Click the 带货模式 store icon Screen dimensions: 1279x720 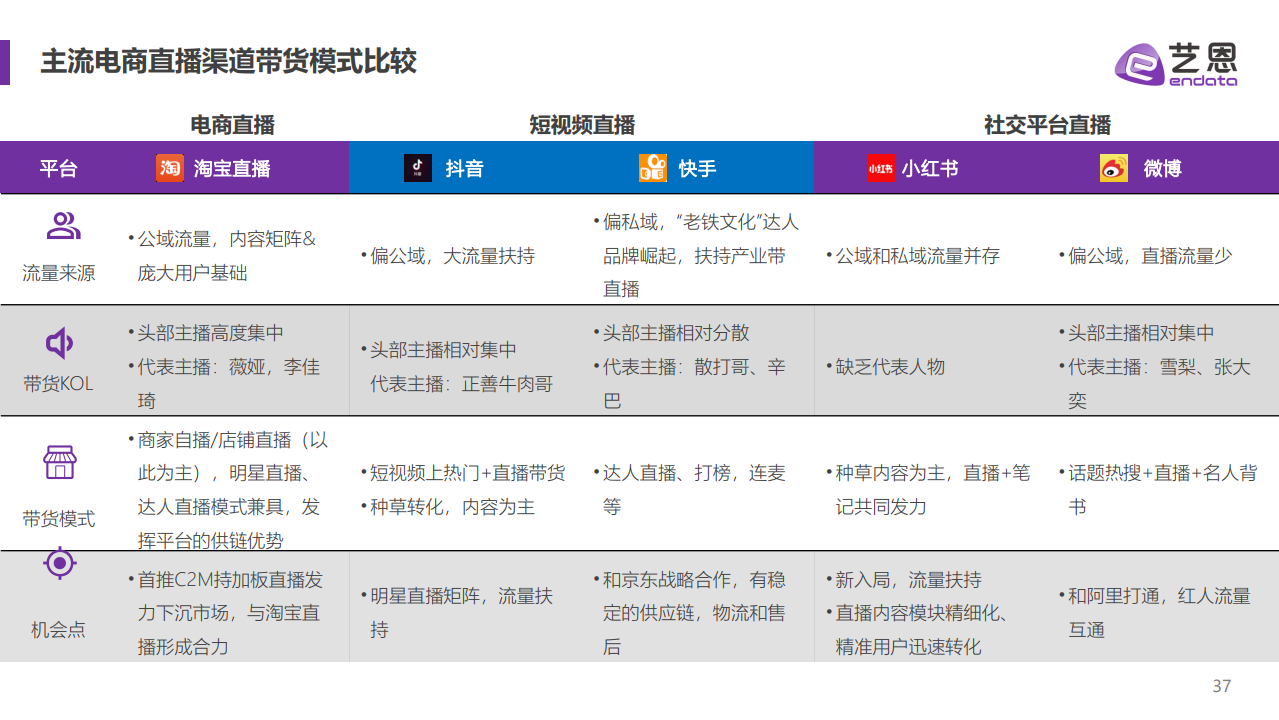tap(60, 462)
